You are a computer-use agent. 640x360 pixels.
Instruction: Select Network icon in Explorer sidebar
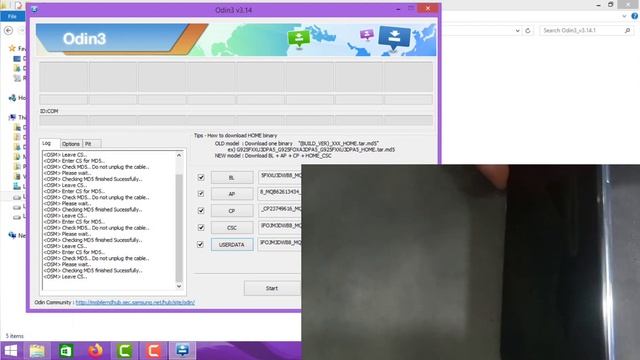pos(12,236)
